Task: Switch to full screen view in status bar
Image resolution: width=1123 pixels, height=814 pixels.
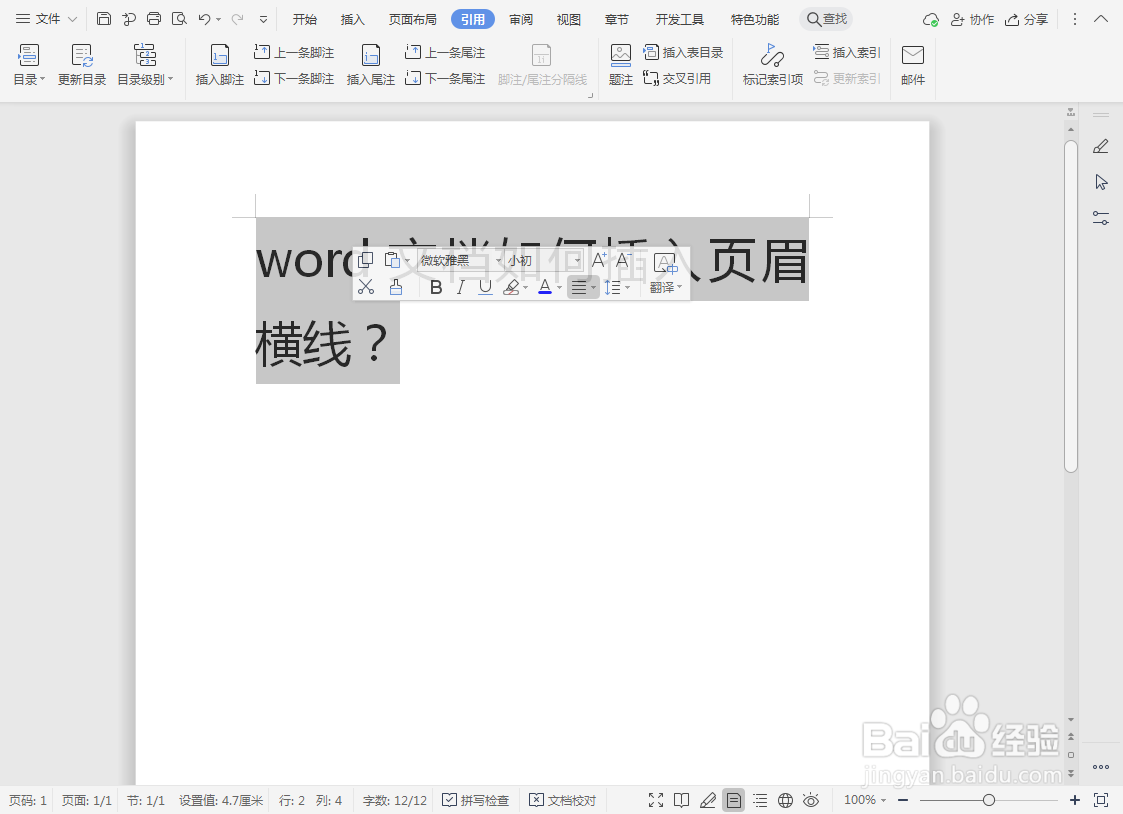Action: (x=655, y=800)
